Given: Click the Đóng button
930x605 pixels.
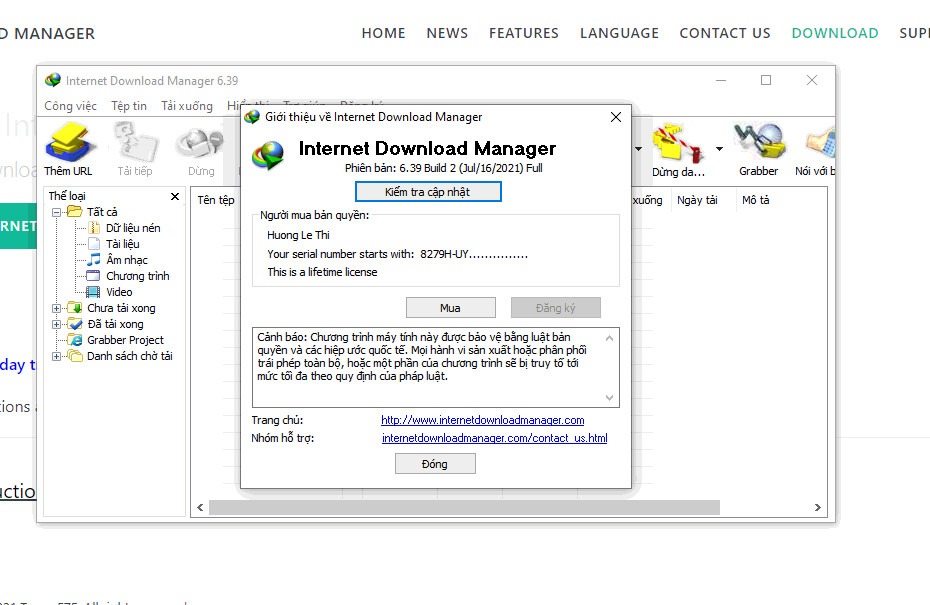Looking at the screenshot, I should 435,464.
